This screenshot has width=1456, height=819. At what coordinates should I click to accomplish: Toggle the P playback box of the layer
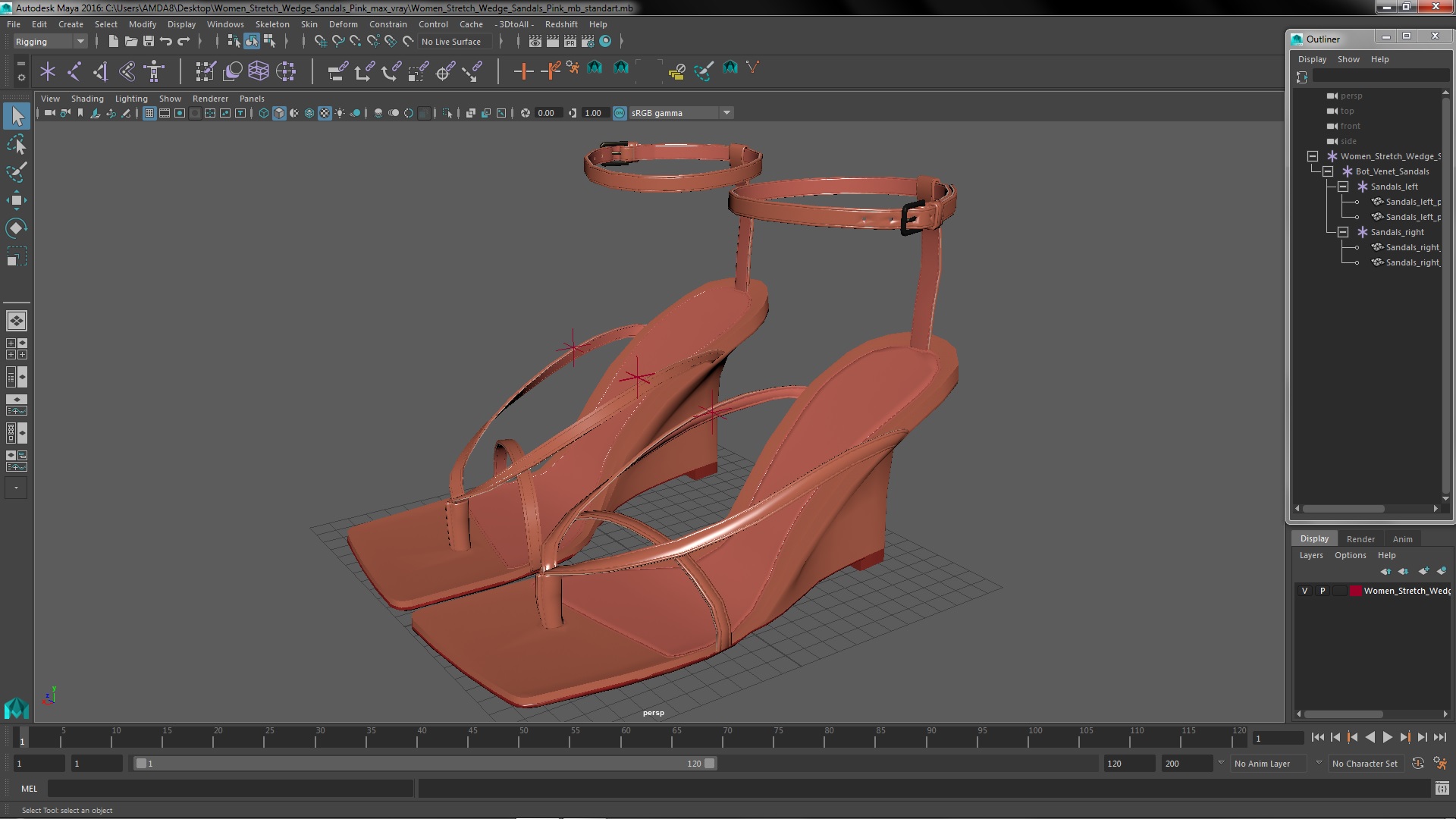(1323, 591)
